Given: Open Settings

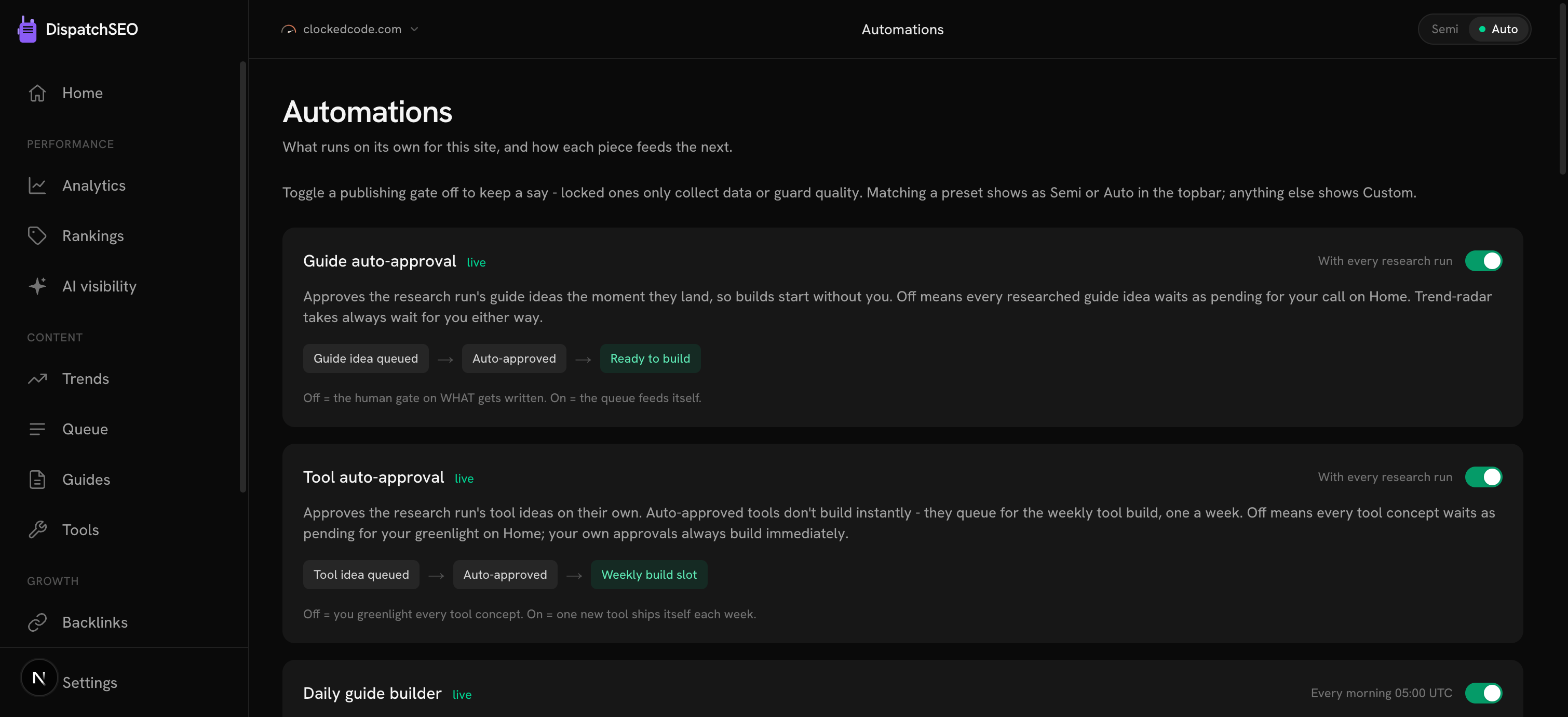Looking at the screenshot, I should (89, 683).
